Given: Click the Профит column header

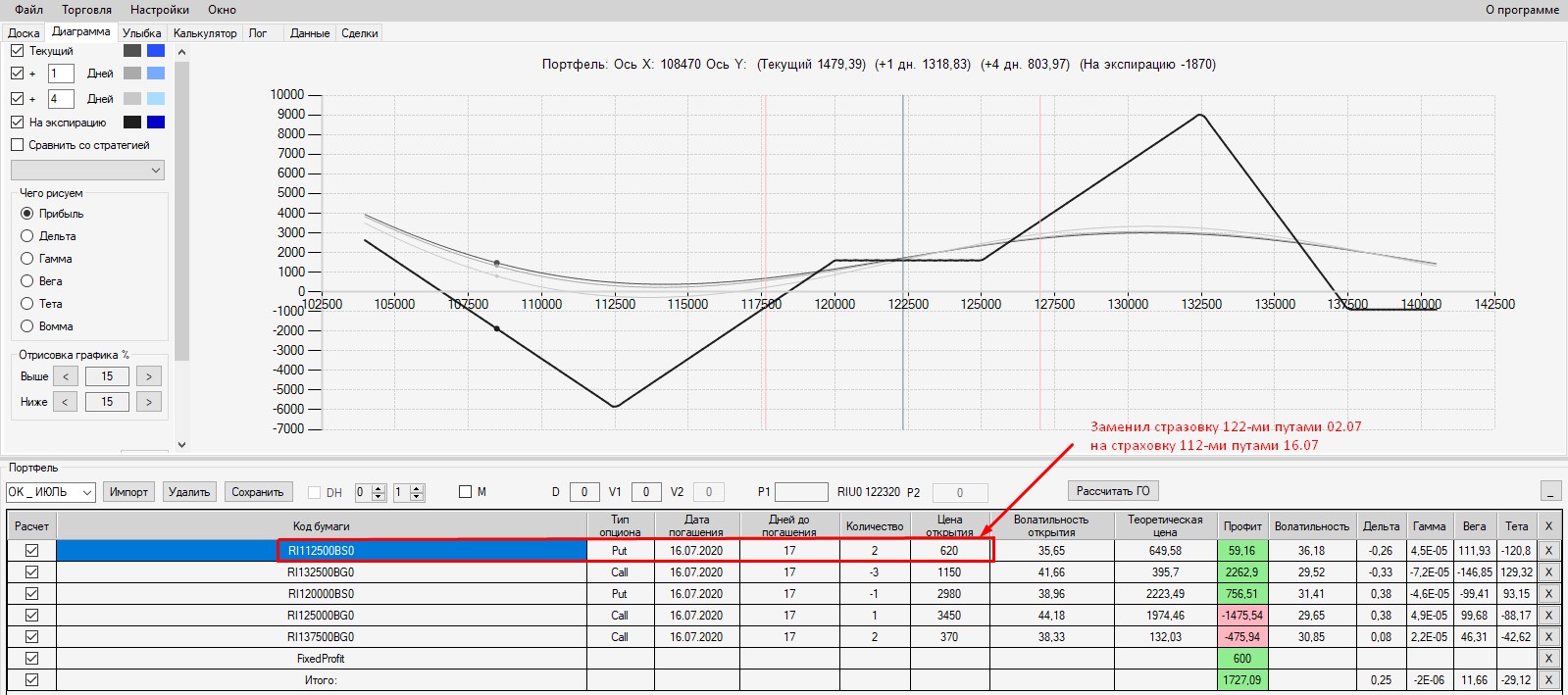Looking at the screenshot, I should point(1242,526).
